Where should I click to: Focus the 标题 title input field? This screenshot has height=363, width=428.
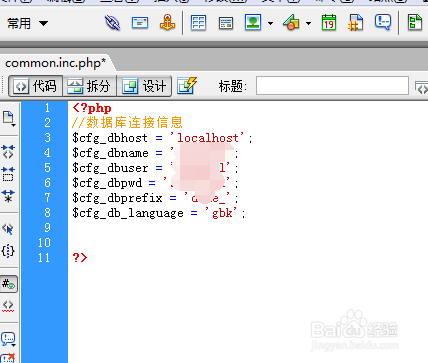pos(332,86)
